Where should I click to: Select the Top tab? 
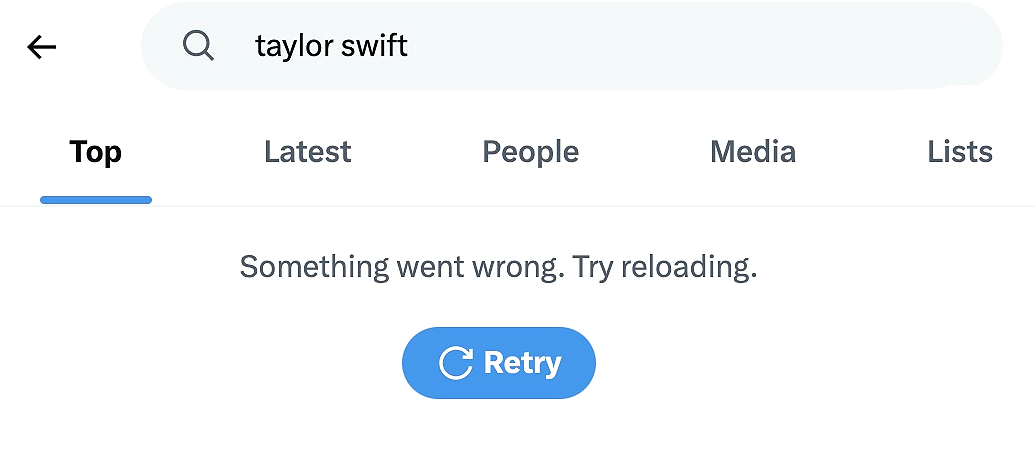[96, 152]
